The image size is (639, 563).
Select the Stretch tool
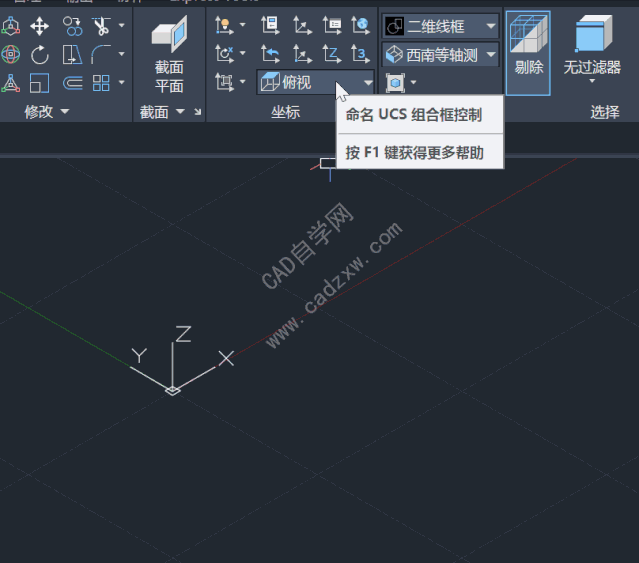pyautogui.click(x=73, y=55)
